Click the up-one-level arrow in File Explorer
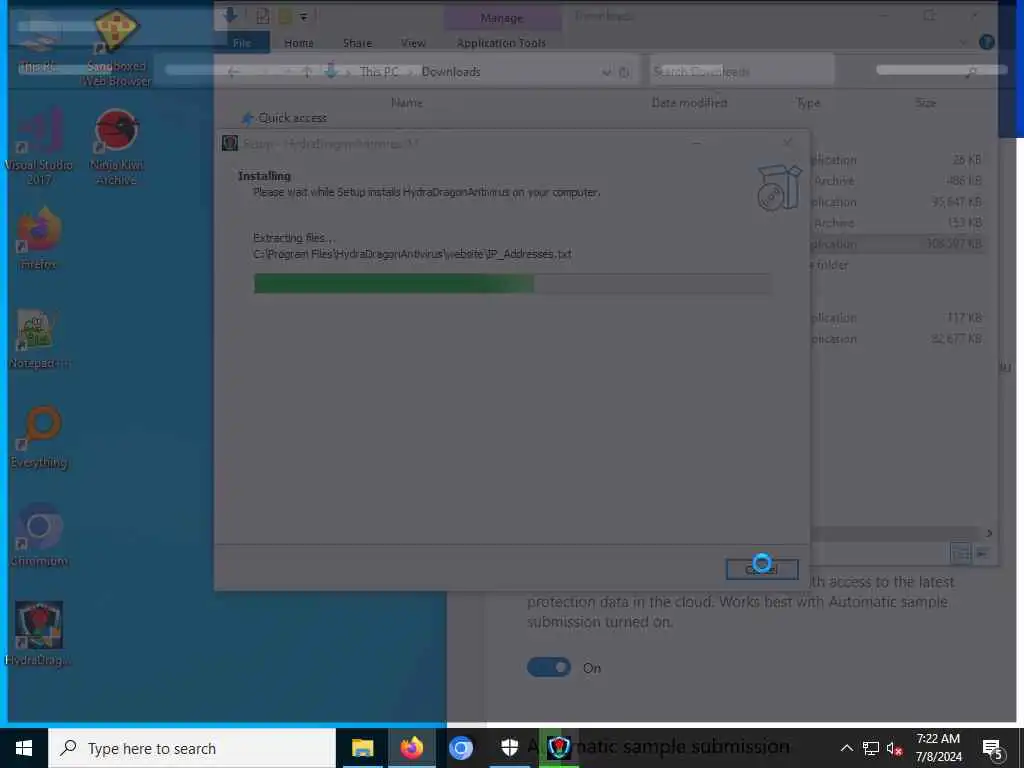Viewport: 1024px width, 768px height. (307, 72)
